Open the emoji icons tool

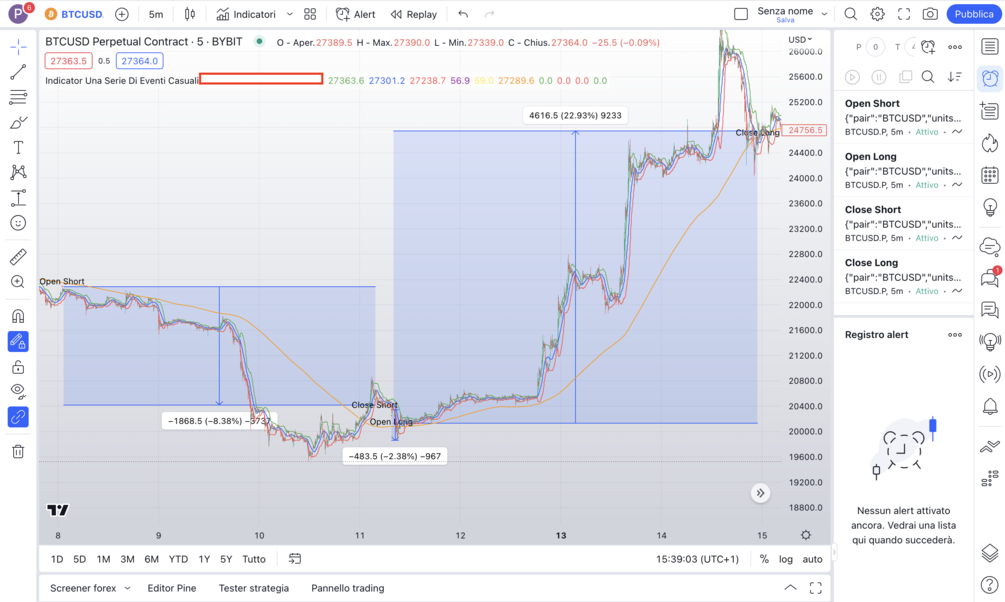click(x=18, y=223)
